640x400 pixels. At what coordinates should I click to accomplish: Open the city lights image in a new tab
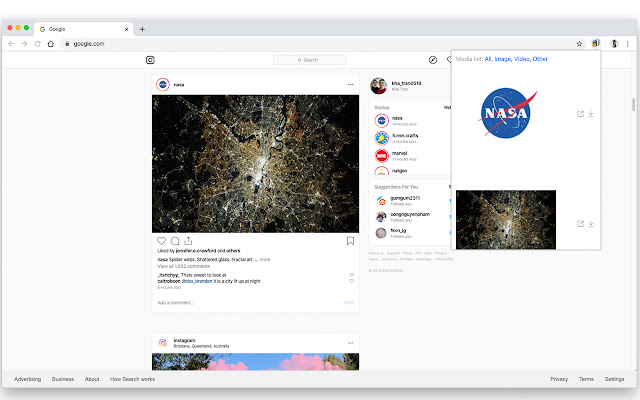coord(580,224)
